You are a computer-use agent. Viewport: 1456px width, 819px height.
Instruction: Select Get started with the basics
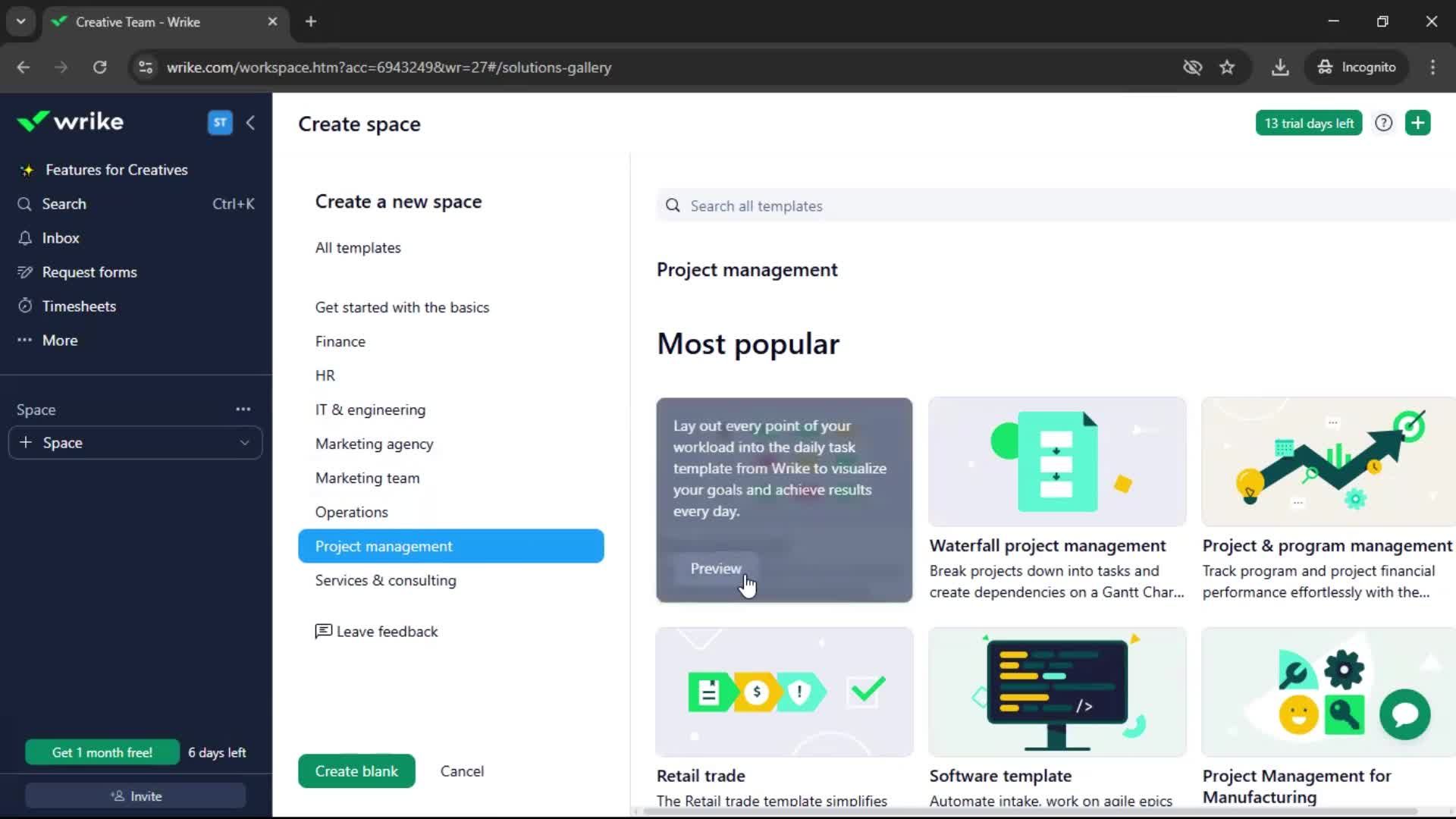click(402, 307)
